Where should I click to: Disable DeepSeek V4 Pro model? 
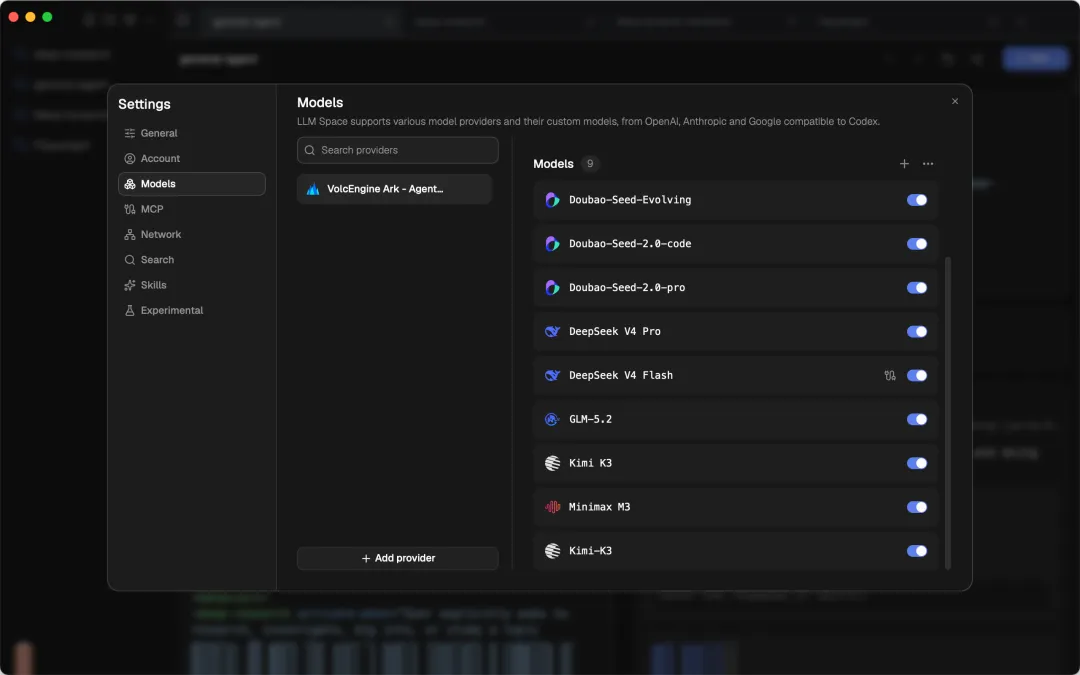917,331
